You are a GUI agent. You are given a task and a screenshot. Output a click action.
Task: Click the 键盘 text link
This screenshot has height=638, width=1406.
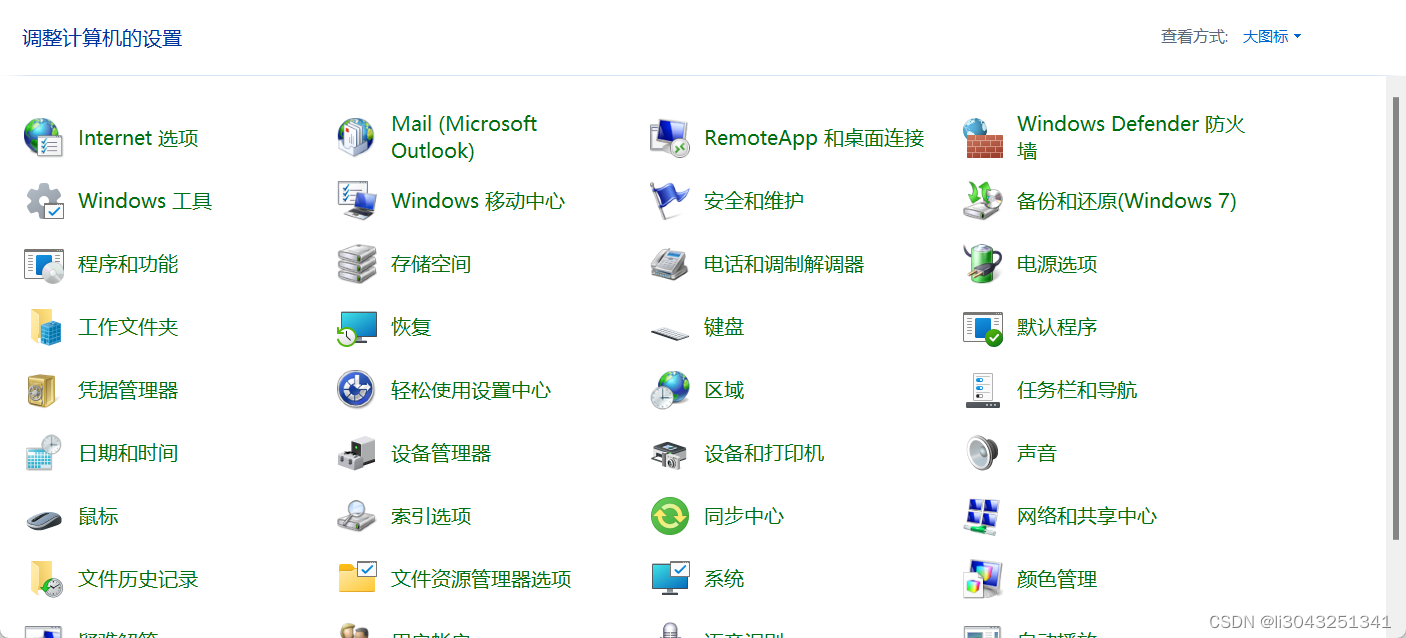724,327
